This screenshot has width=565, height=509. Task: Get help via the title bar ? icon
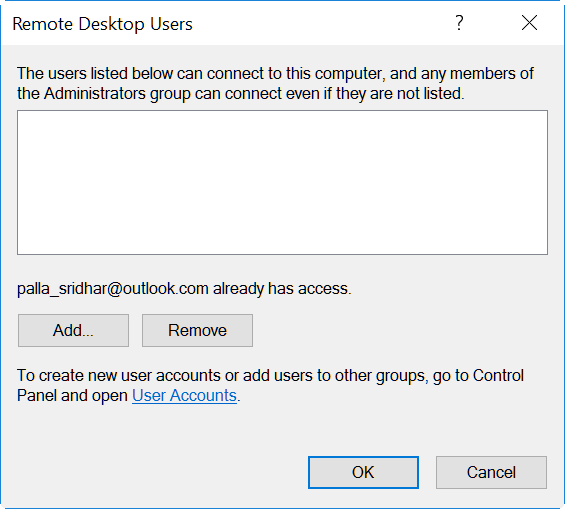pos(459,23)
